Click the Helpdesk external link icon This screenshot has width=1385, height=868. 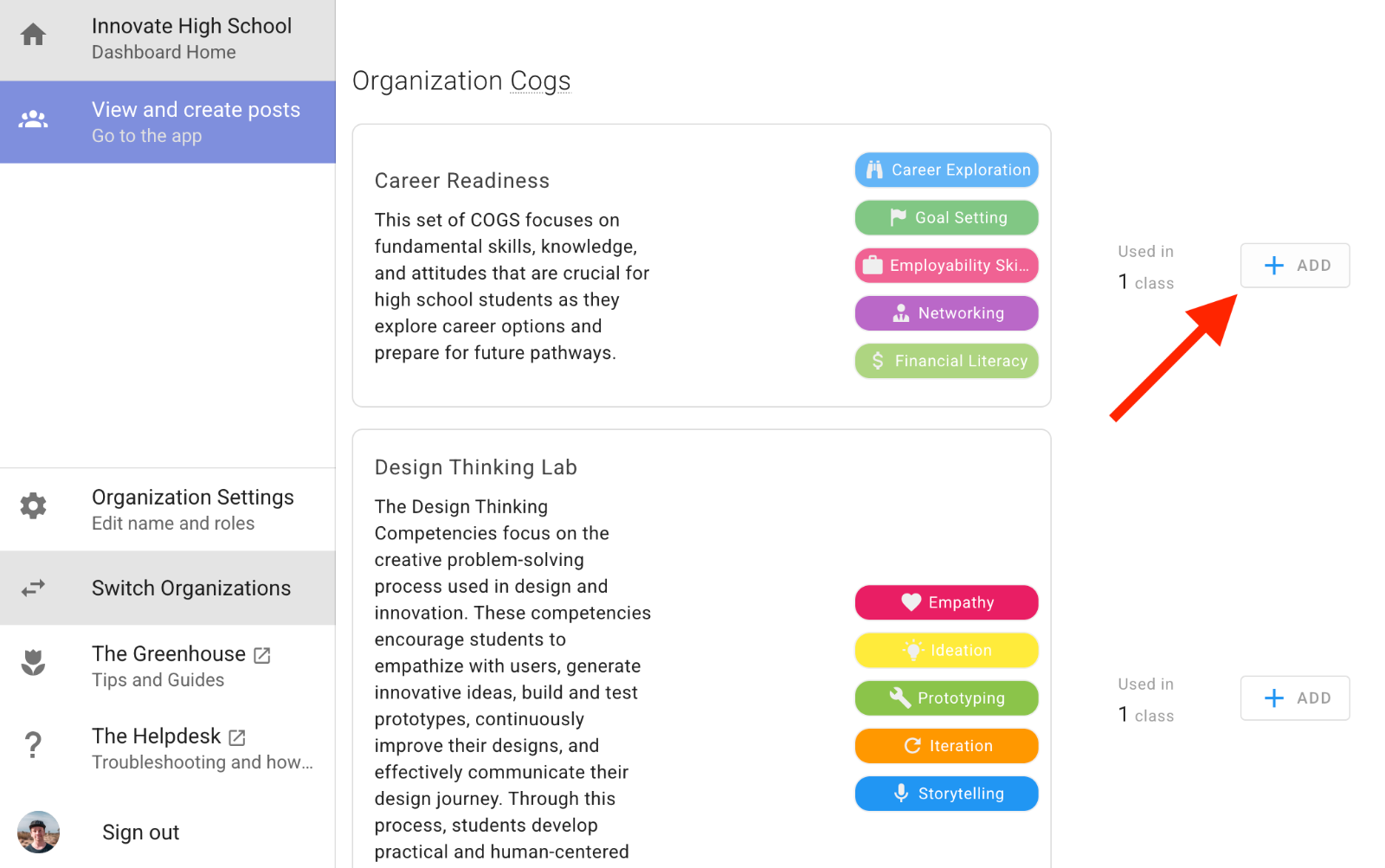click(x=237, y=737)
